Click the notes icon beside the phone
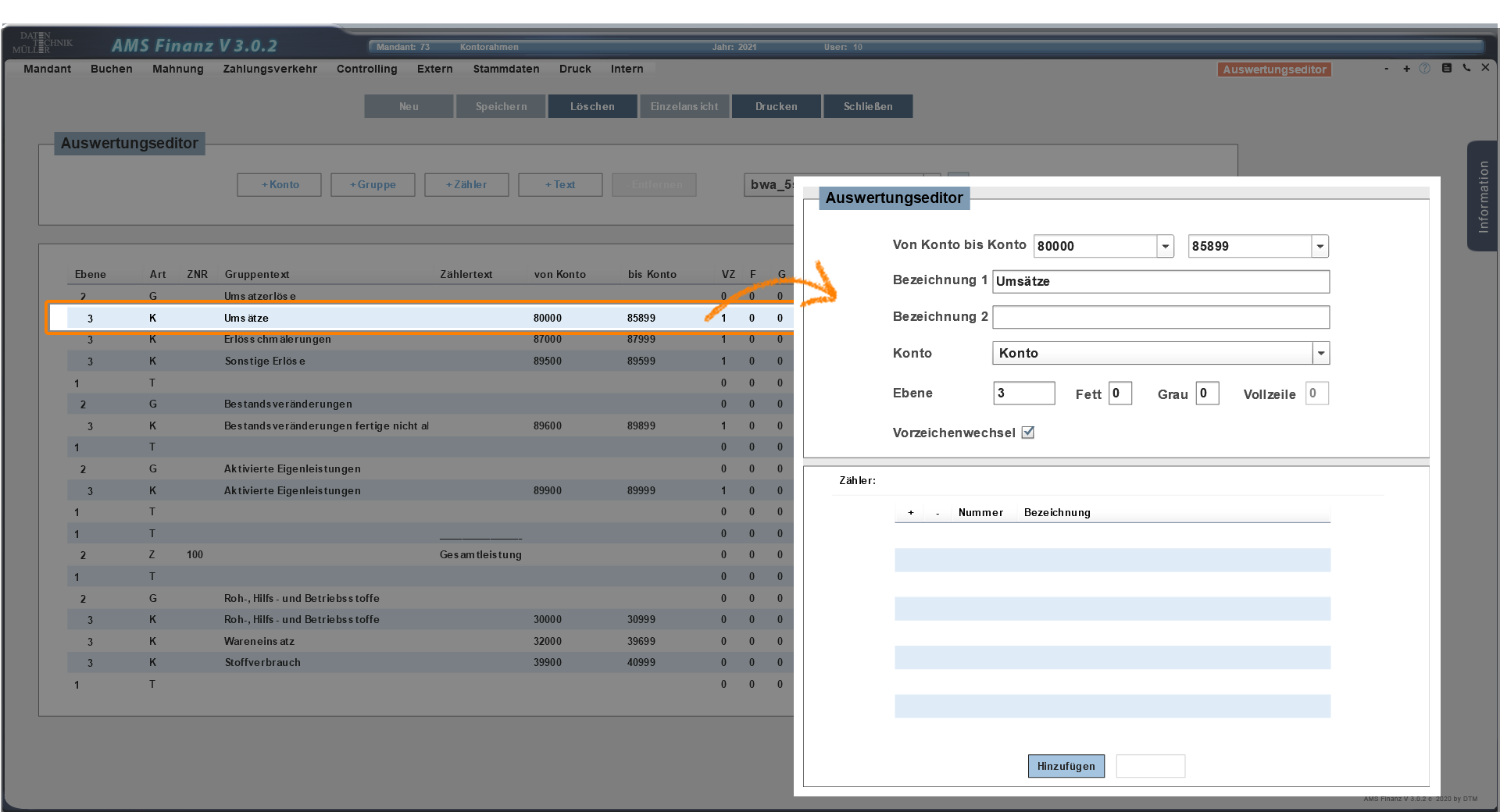Screen dimensions: 1500x812 coord(1446,68)
